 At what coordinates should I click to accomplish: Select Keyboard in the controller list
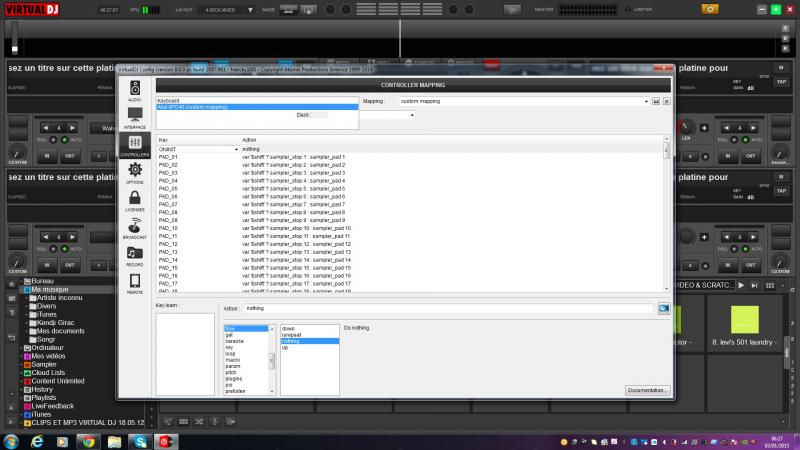[174, 101]
